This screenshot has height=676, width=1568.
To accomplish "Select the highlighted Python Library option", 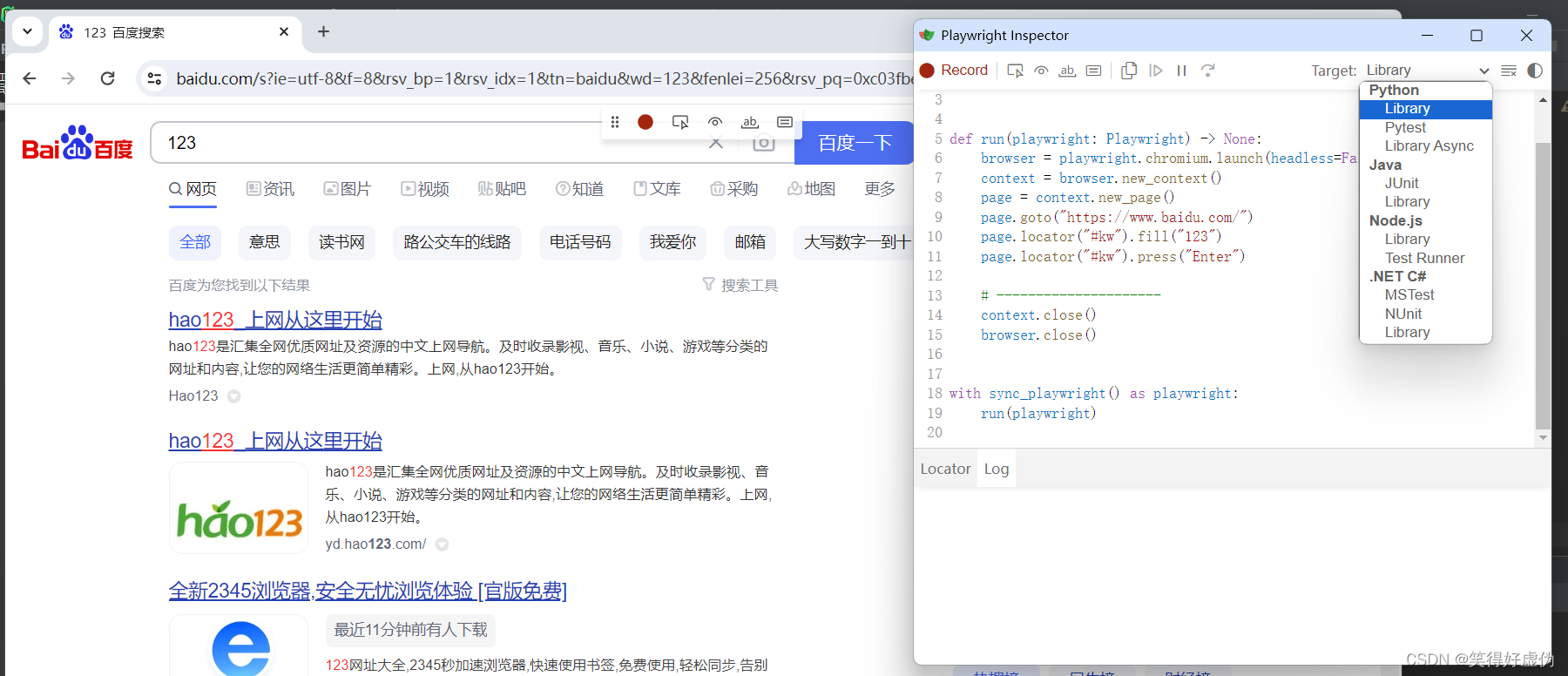I will pos(1426,109).
